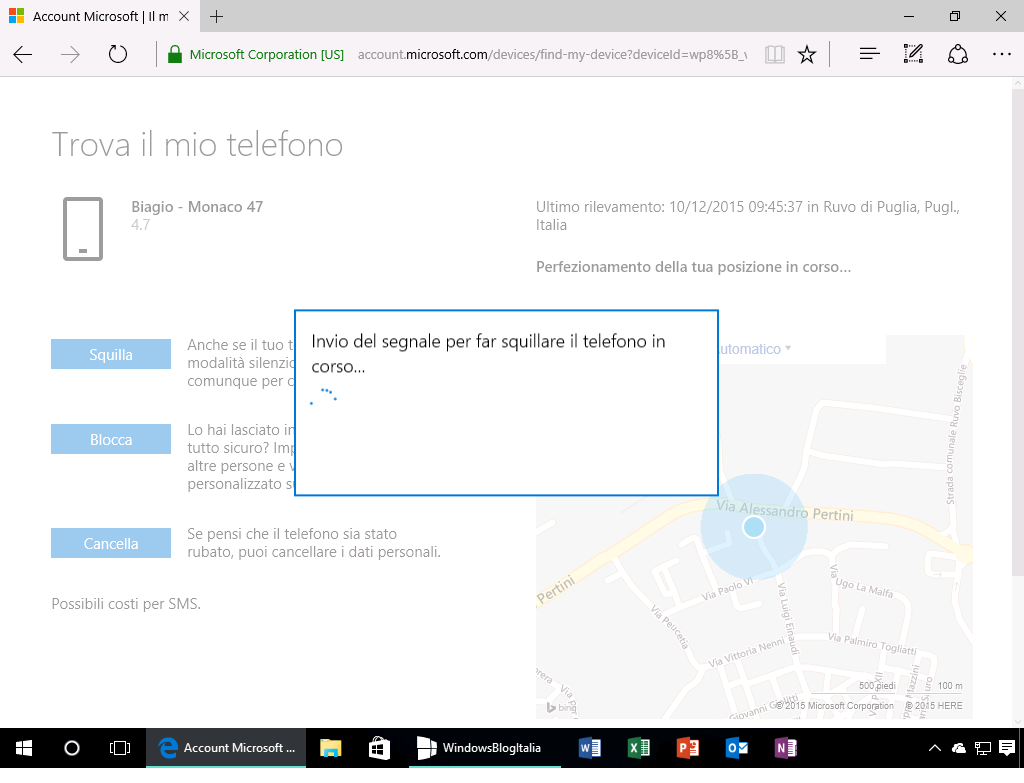Expand the map type dropdown arrow

tap(788, 349)
